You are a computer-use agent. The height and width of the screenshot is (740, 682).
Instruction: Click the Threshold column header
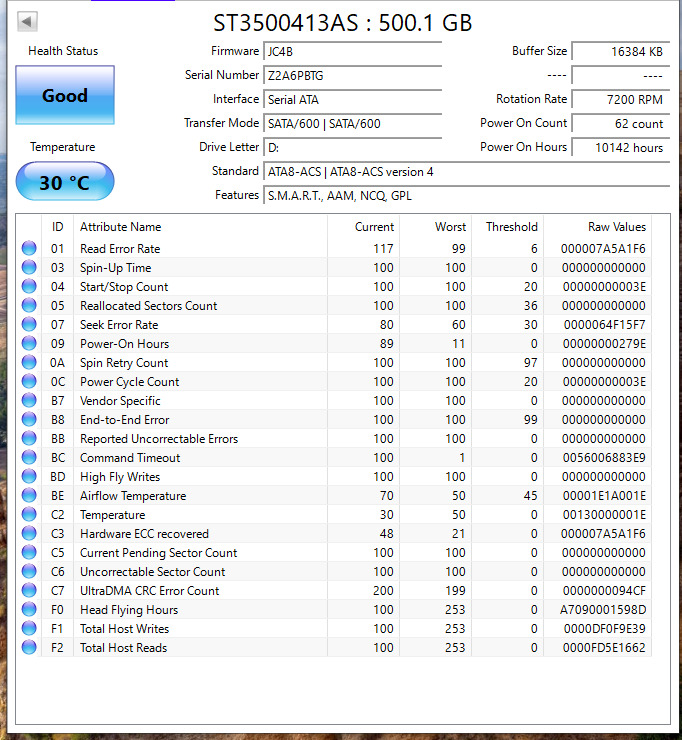507,227
